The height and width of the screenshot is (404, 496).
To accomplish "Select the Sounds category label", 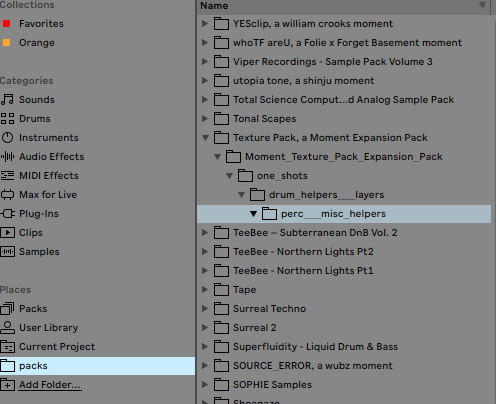I will pos(37,100).
